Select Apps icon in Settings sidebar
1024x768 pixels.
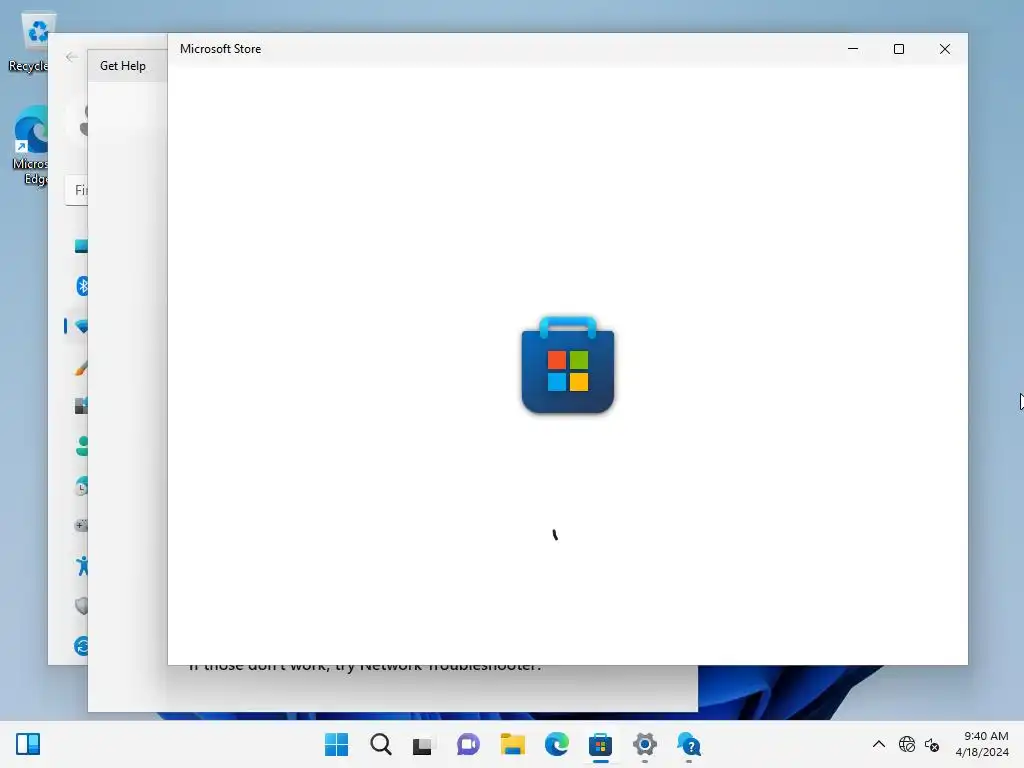(81, 406)
